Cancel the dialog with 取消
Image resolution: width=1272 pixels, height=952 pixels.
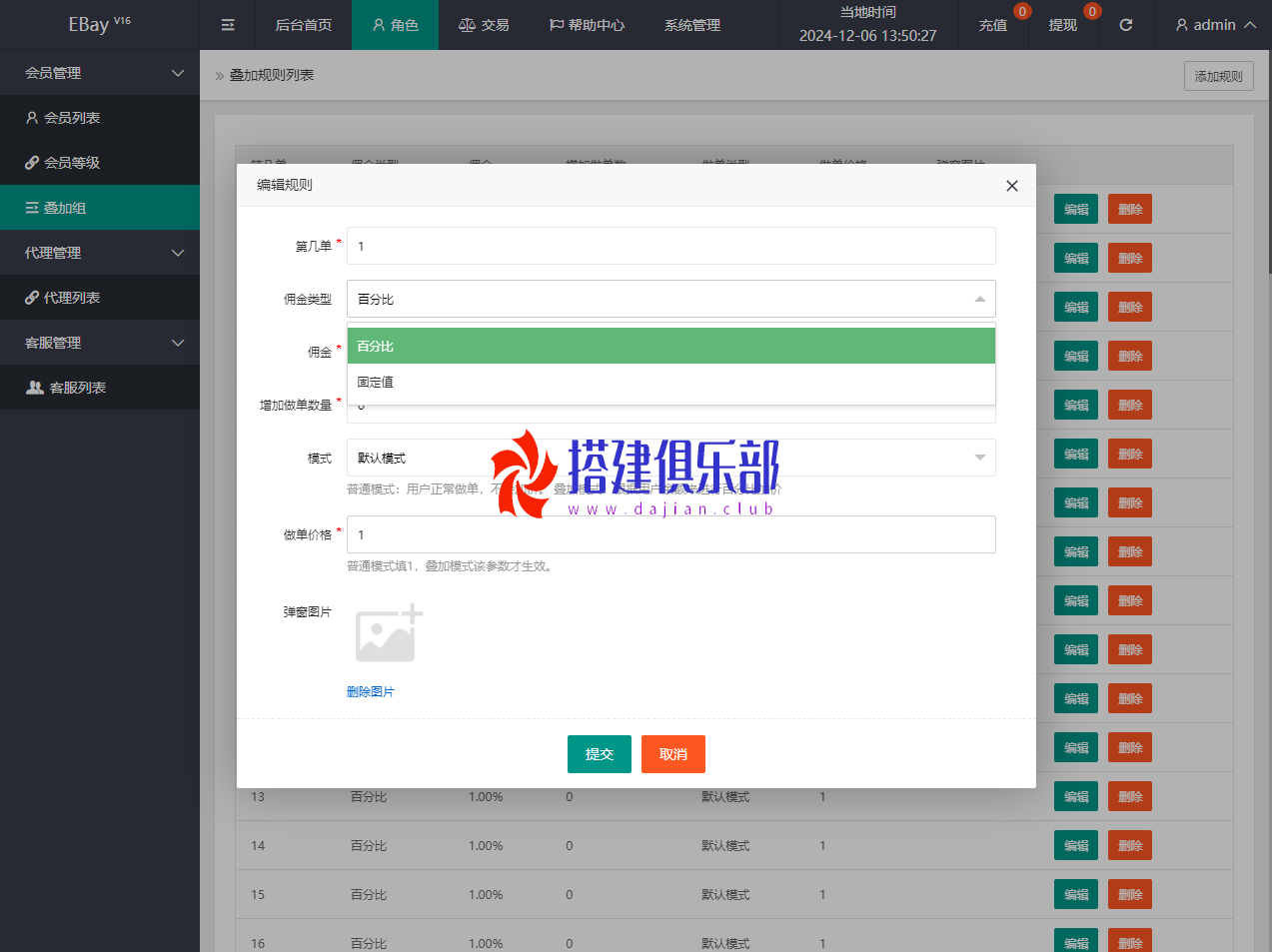pyautogui.click(x=673, y=754)
